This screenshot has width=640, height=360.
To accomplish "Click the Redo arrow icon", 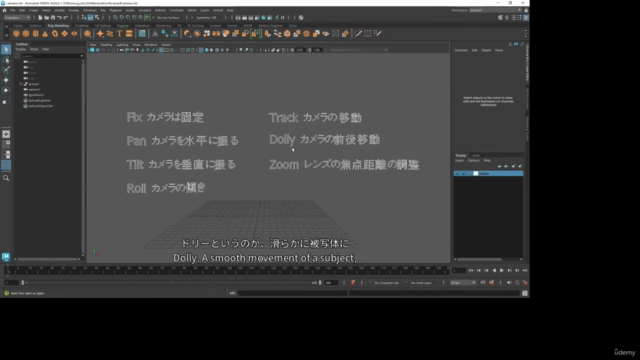I will tap(65, 18).
